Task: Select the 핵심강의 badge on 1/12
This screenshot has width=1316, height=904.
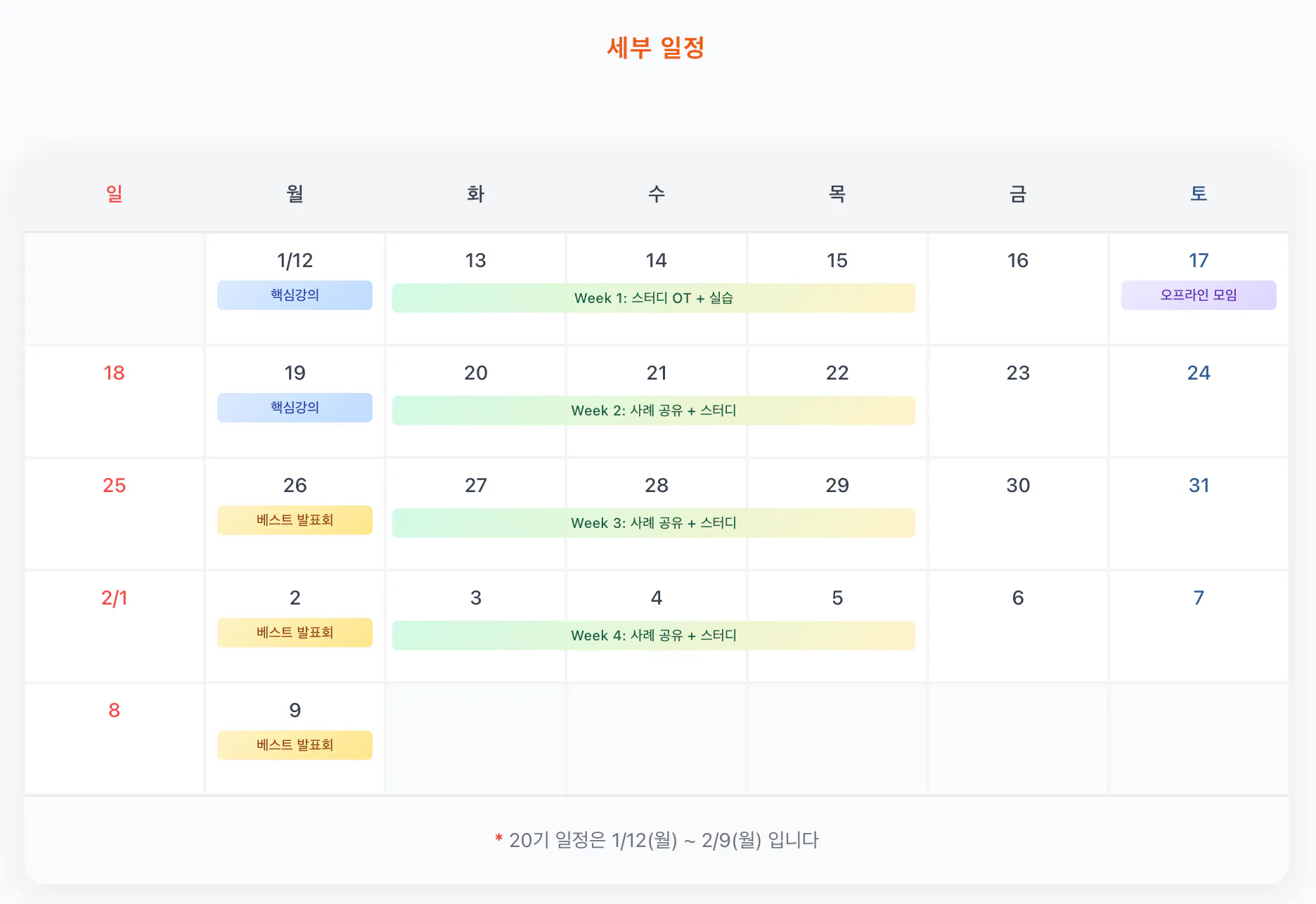Action: click(x=295, y=295)
